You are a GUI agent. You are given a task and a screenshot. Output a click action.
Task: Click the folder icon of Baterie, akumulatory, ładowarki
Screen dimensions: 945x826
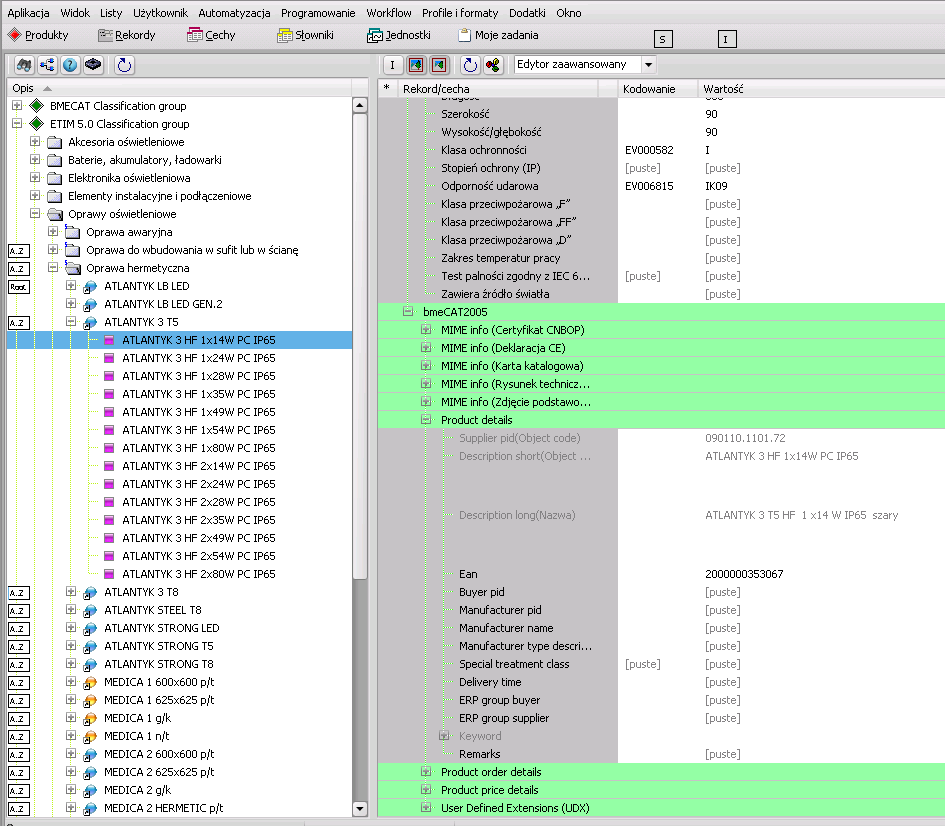coord(55,160)
